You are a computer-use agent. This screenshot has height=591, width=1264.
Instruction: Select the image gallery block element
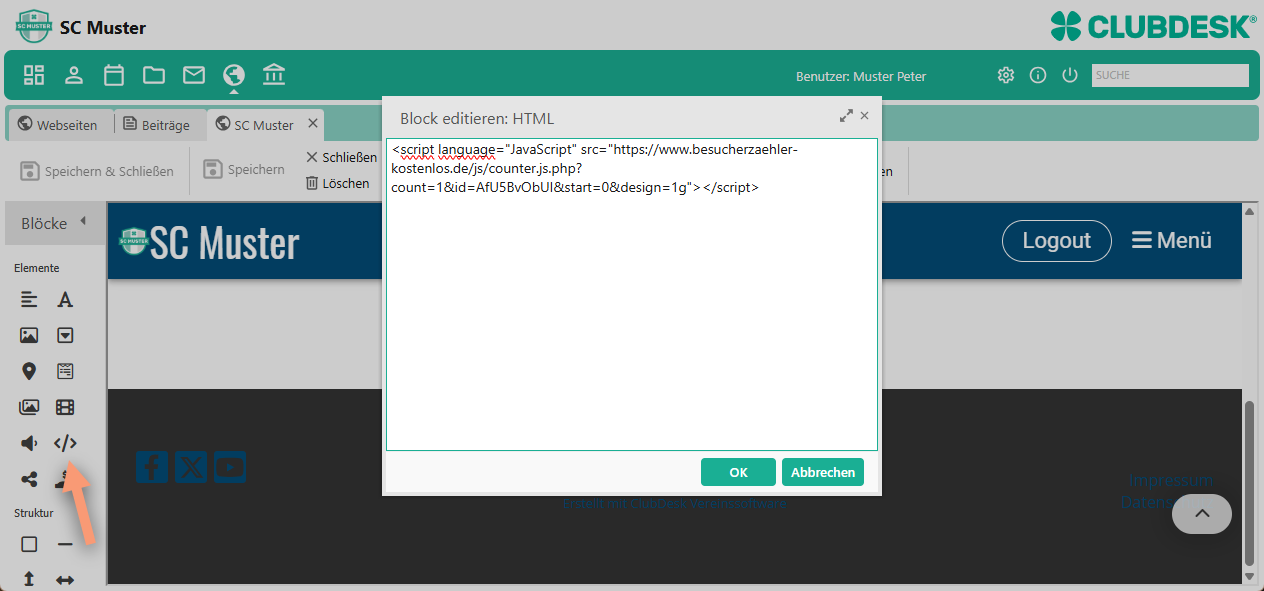click(x=29, y=407)
